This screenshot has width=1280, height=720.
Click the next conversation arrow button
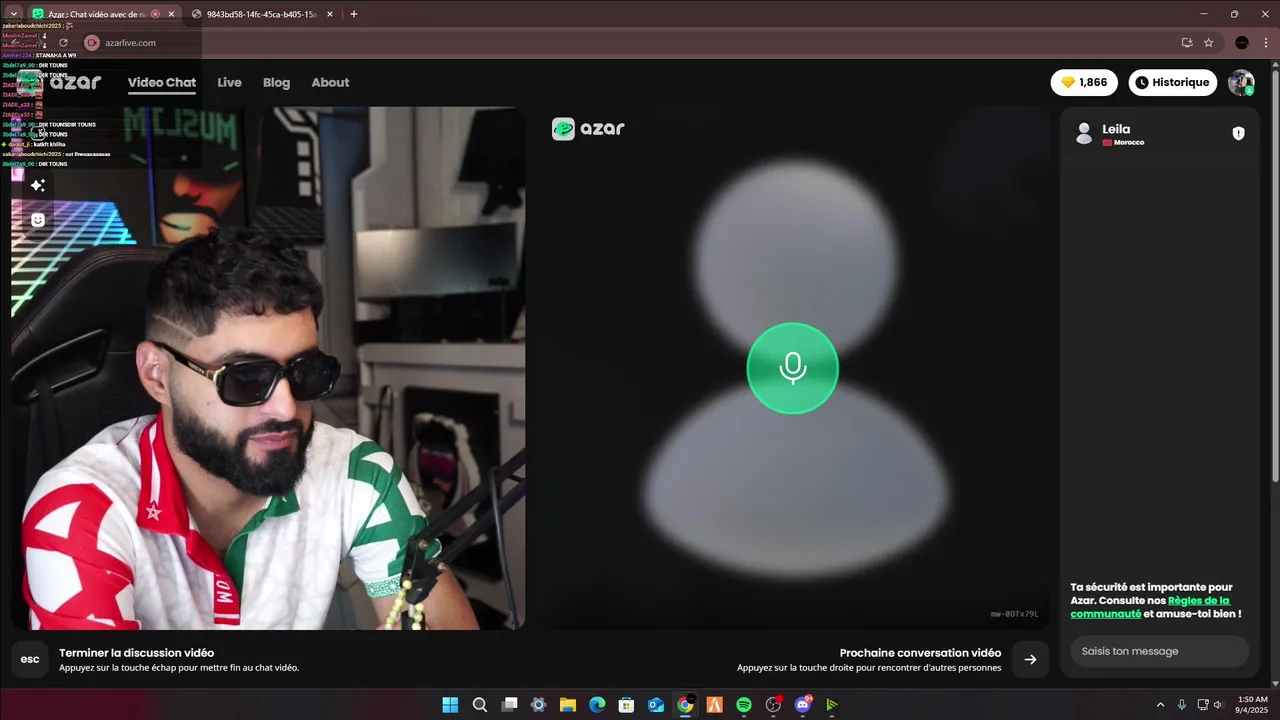pyautogui.click(x=1030, y=659)
